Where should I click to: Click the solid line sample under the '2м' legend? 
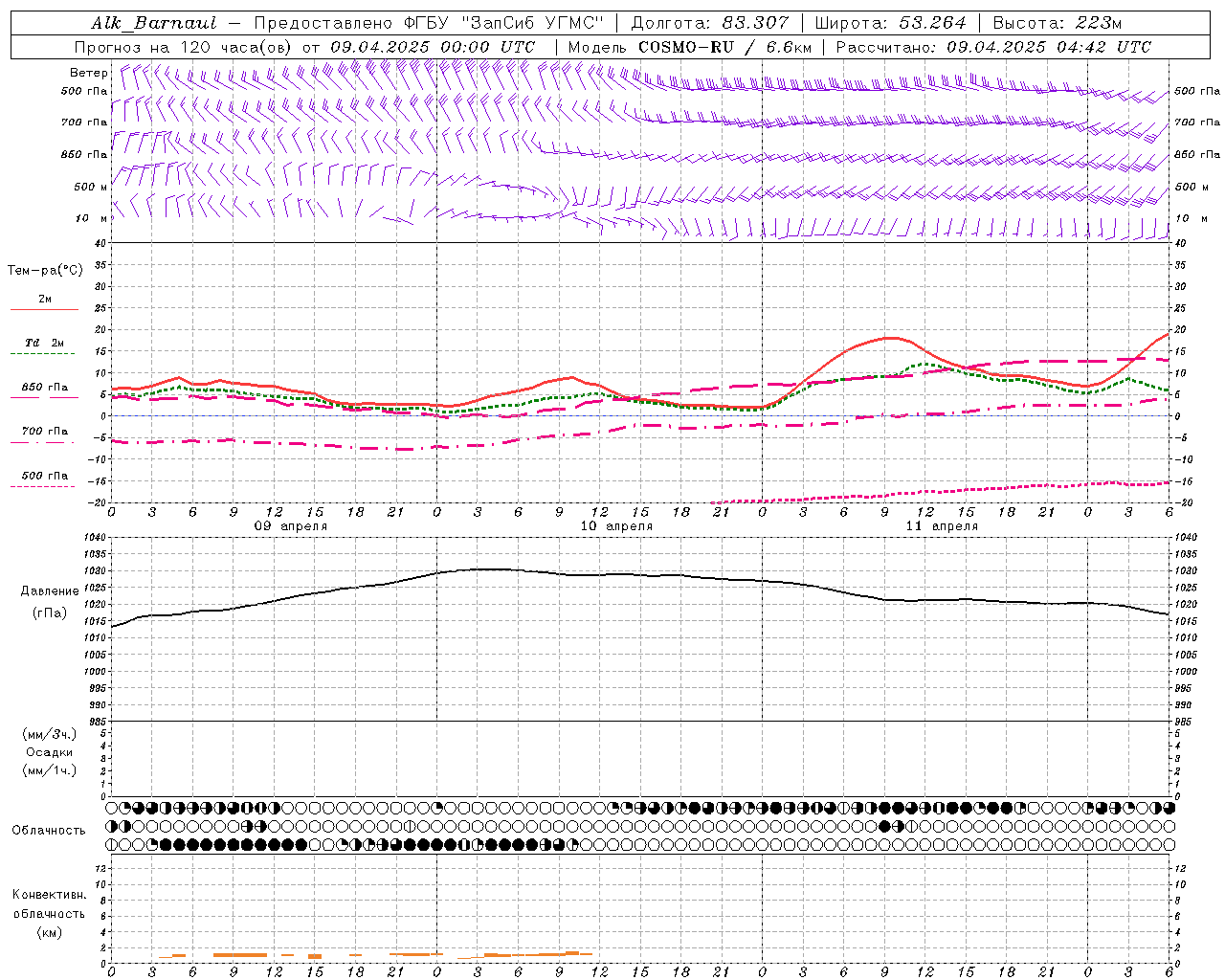pyautogui.click(x=44, y=310)
